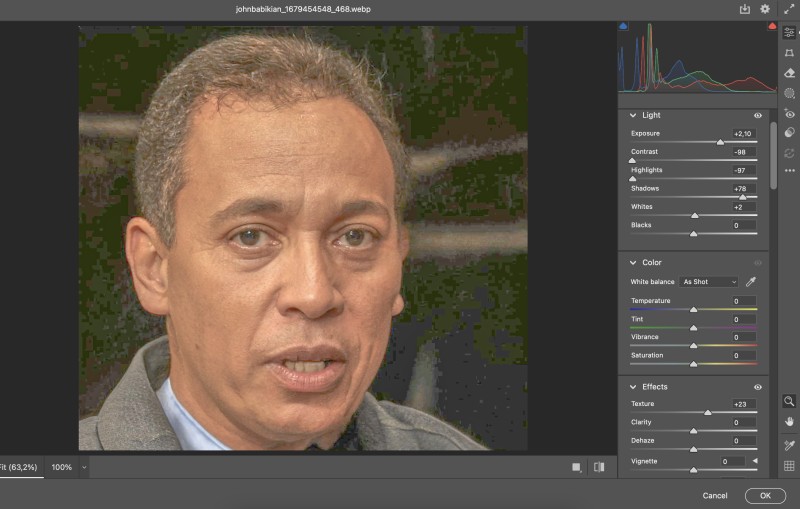Open the Masking tool
The image size is (800, 509).
click(x=789, y=93)
